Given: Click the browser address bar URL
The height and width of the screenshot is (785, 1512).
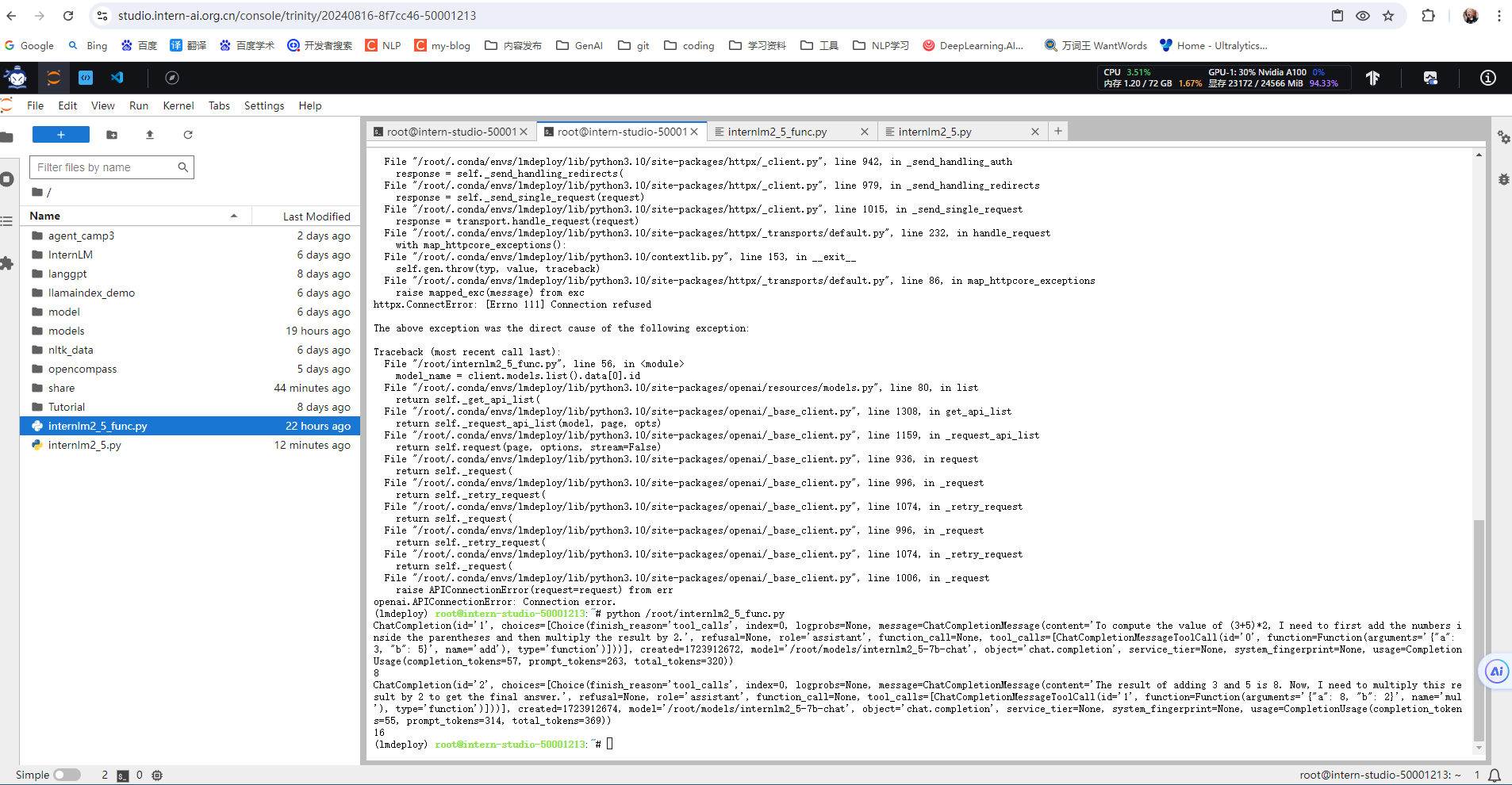Looking at the screenshot, I should coord(297,16).
